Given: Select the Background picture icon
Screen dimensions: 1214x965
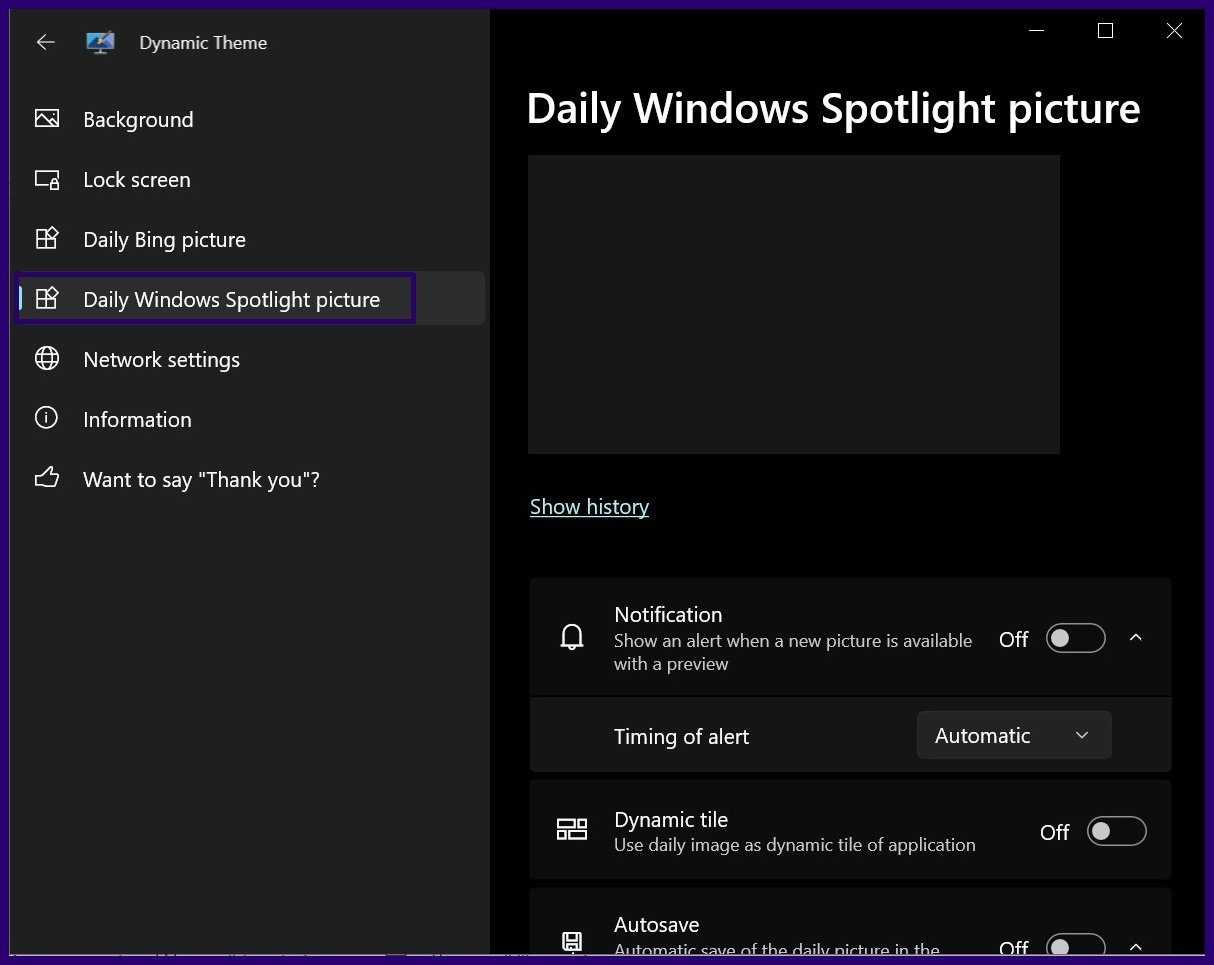Looking at the screenshot, I should tap(47, 119).
